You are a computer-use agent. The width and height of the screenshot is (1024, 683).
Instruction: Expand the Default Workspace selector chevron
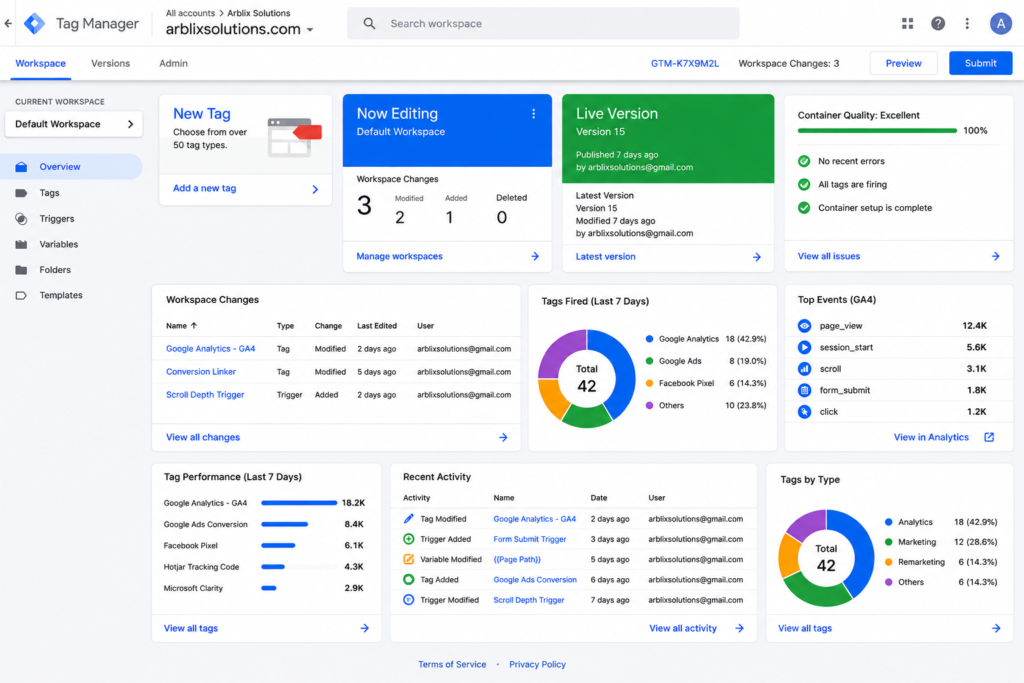coord(131,124)
